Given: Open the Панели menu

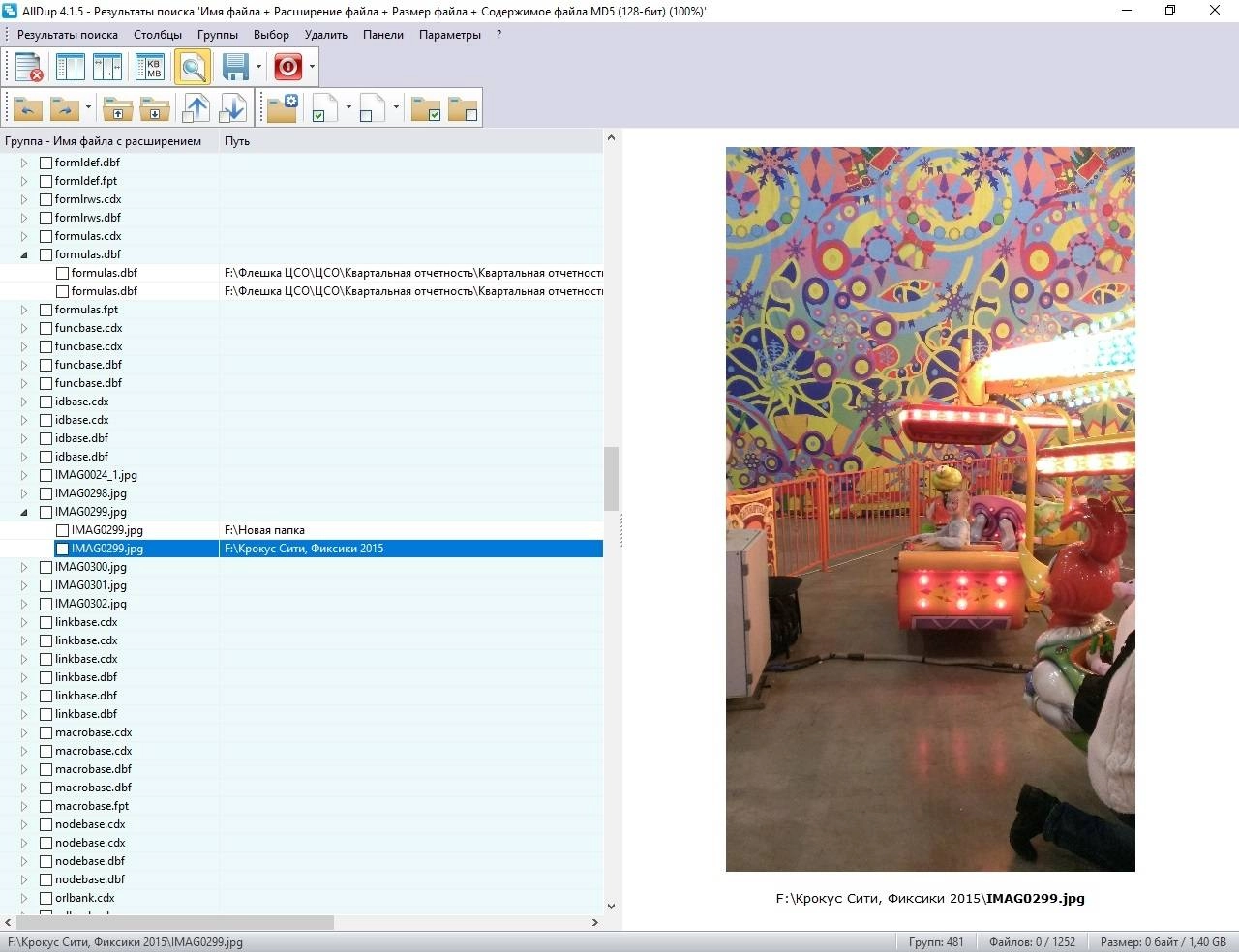Looking at the screenshot, I should coord(383,35).
